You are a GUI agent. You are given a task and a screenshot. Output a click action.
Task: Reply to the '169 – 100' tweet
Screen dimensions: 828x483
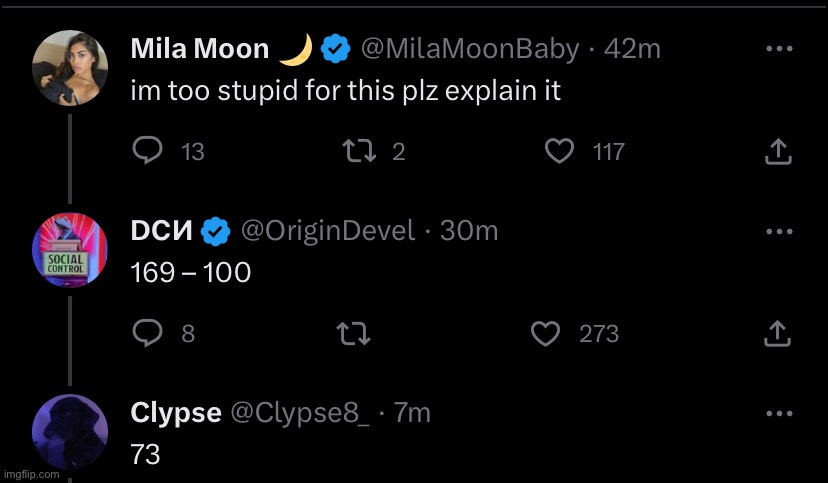(x=147, y=333)
